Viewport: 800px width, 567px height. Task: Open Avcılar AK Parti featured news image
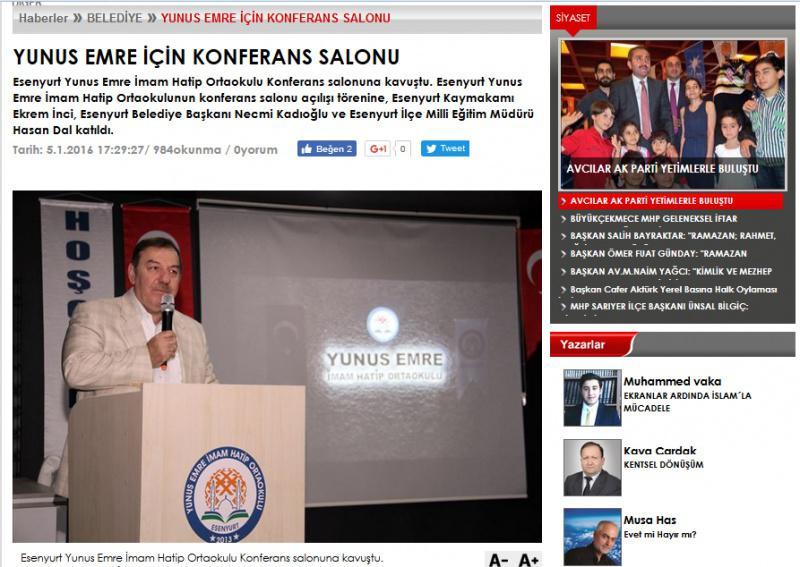(673, 108)
